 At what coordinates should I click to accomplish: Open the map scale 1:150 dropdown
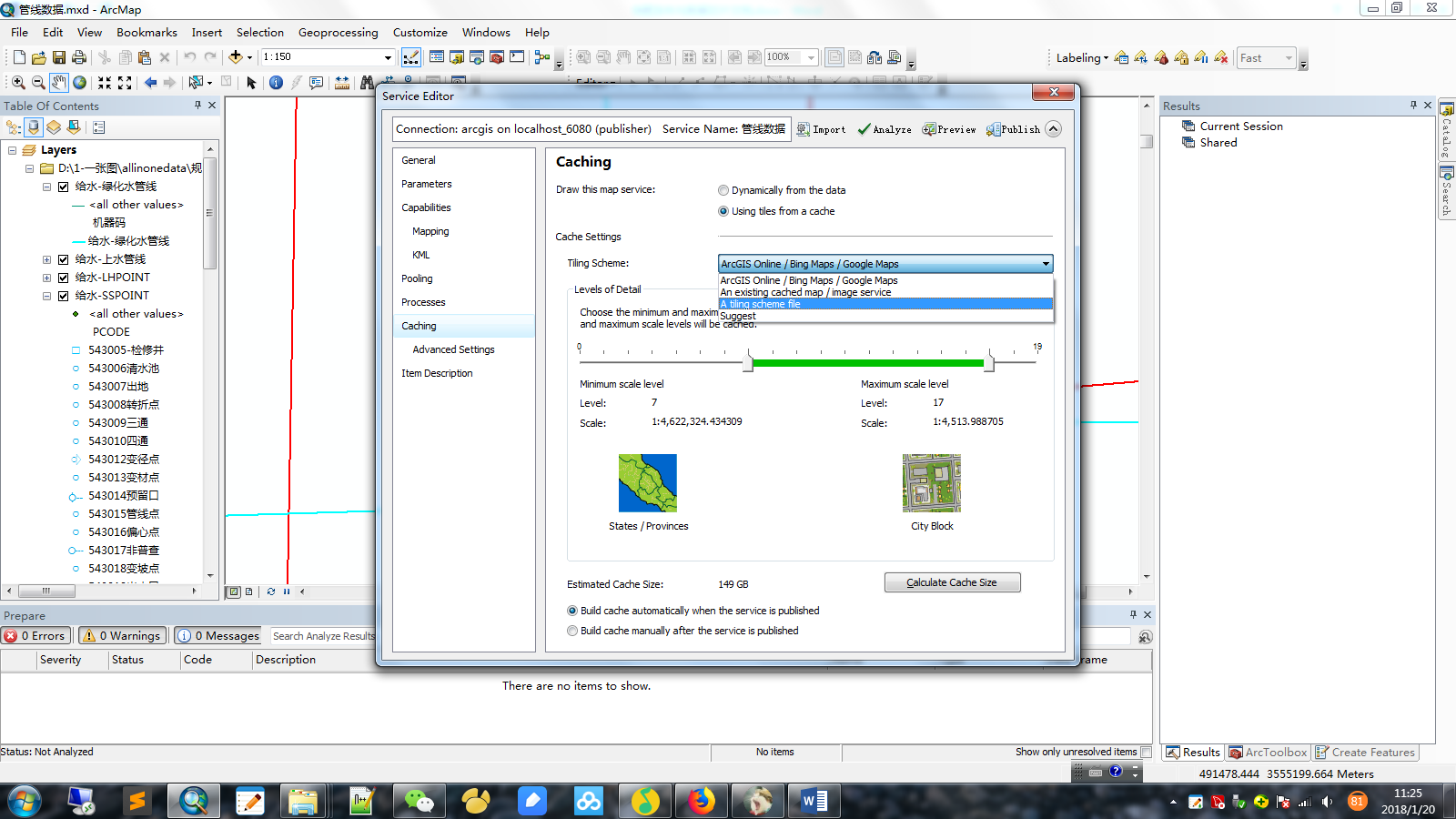click(388, 57)
